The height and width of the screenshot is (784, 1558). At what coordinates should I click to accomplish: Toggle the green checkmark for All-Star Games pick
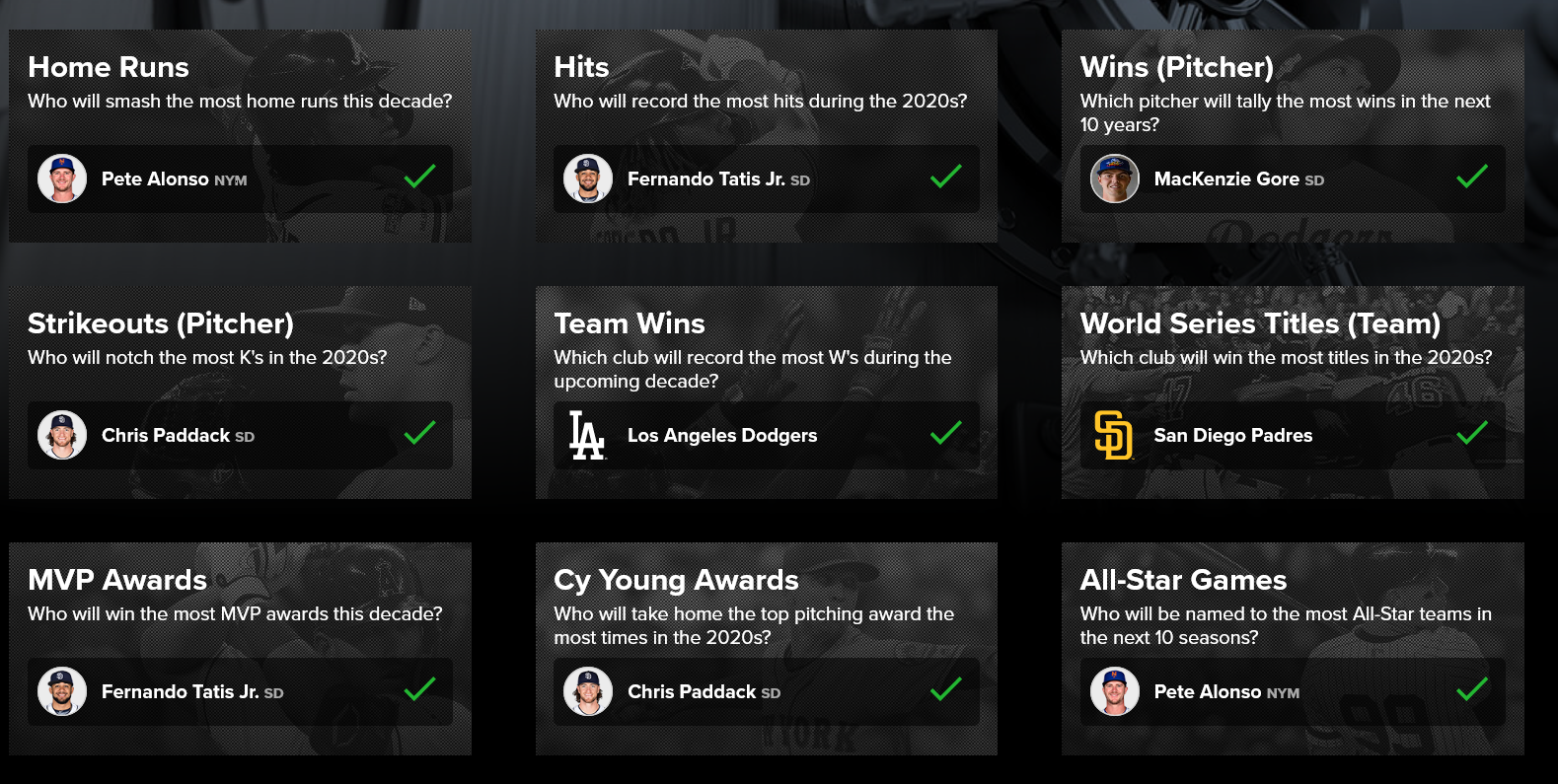tap(1472, 689)
